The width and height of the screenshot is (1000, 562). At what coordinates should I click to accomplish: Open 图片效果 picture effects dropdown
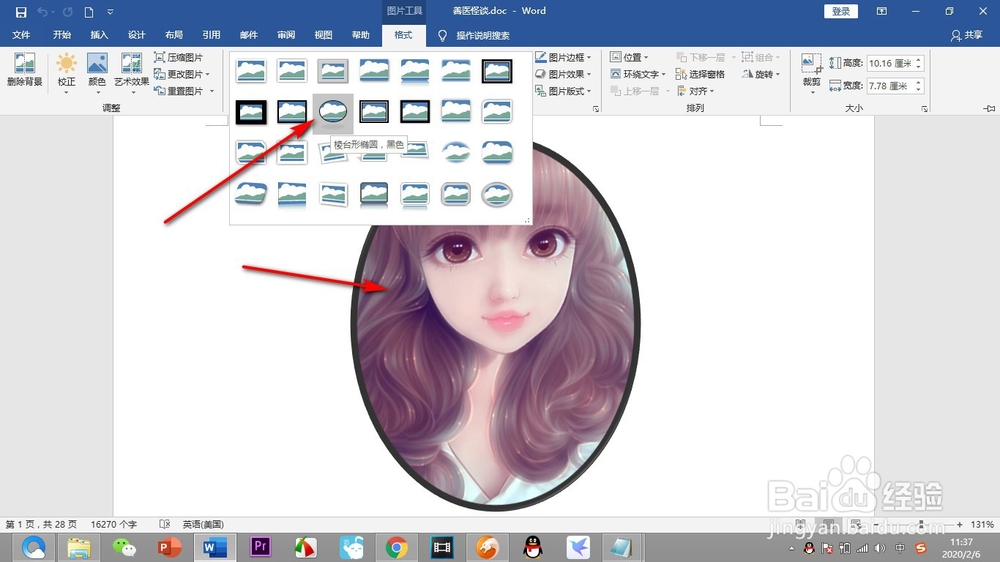(x=563, y=74)
